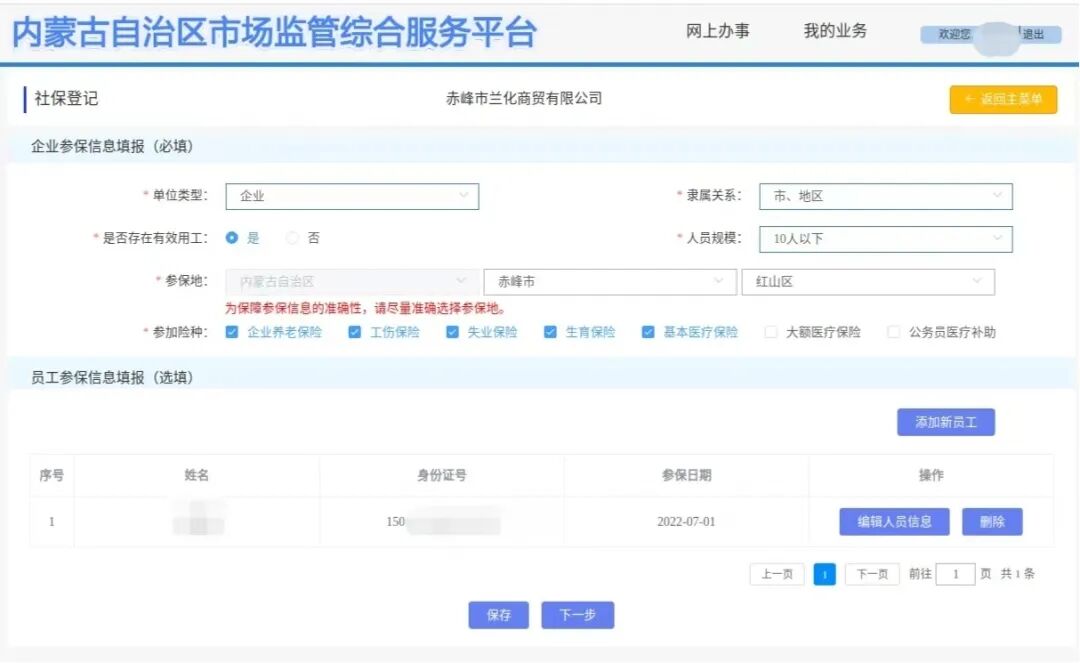The width and height of the screenshot is (1080, 663).
Task: Enable the 大额医疗保险 insurance option
Action: point(771,331)
